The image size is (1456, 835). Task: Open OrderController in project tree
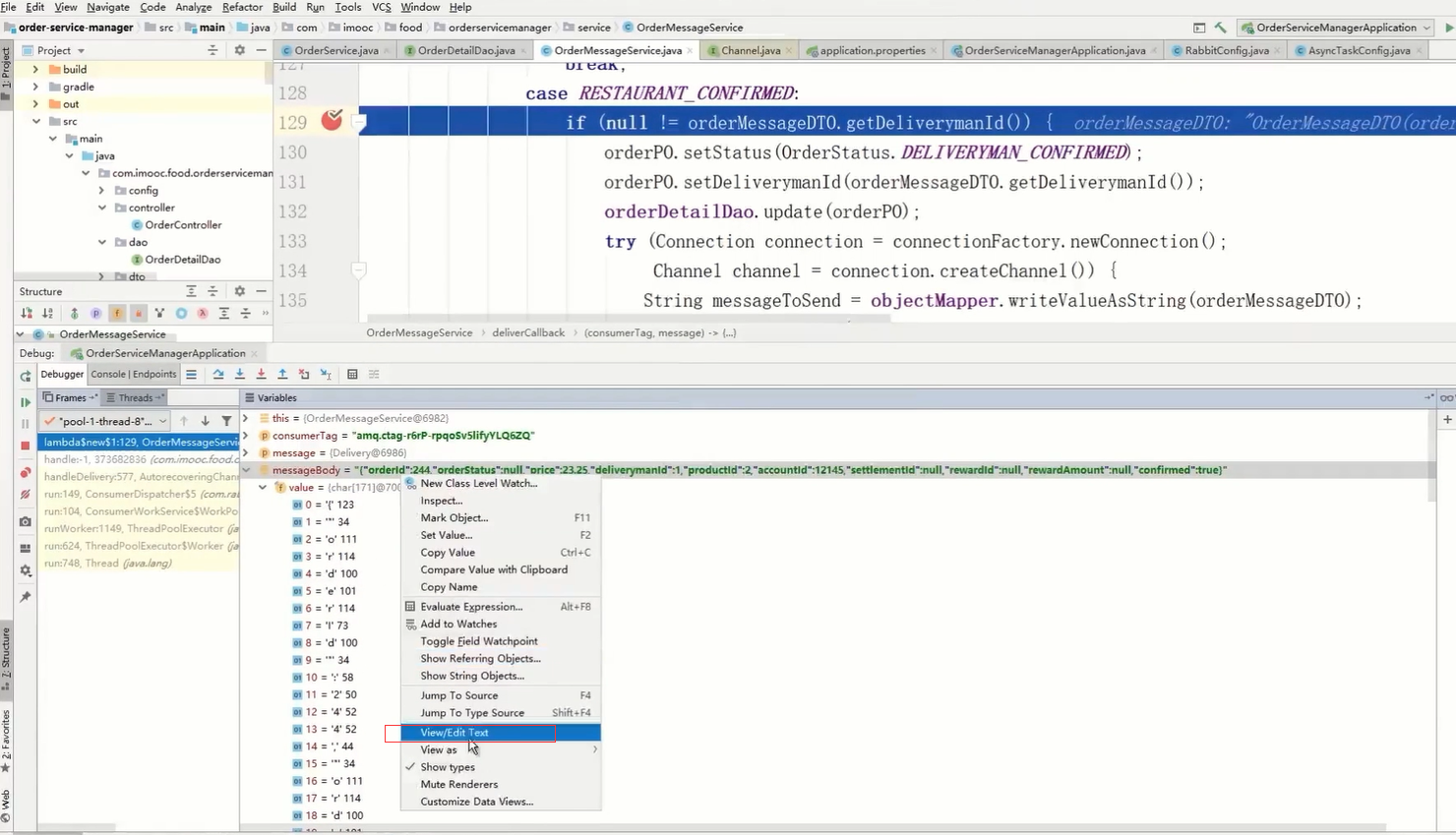tap(183, 225)
